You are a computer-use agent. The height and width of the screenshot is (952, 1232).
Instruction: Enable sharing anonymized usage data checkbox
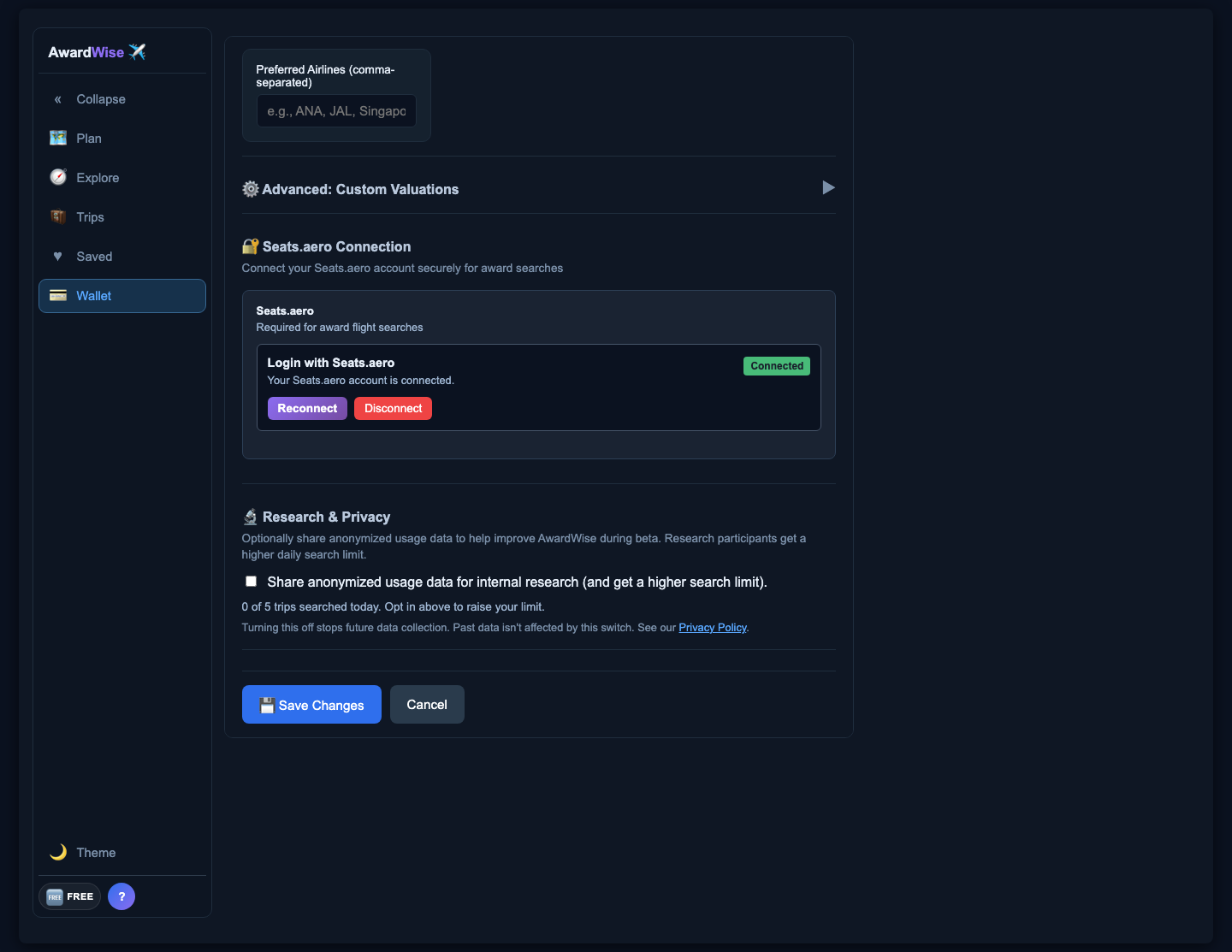pos(251,582)
